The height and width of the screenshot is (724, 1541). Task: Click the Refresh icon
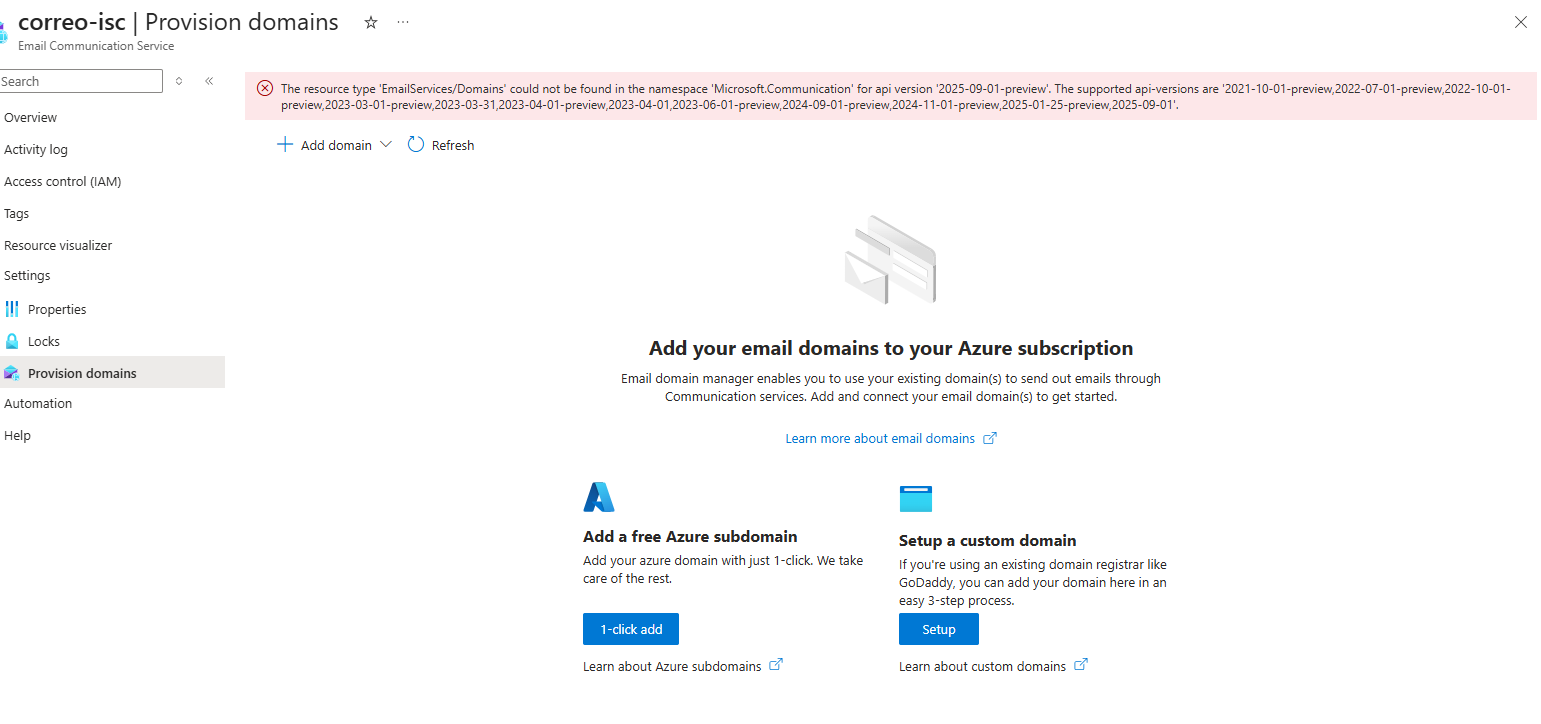click(x=416, y=145)
